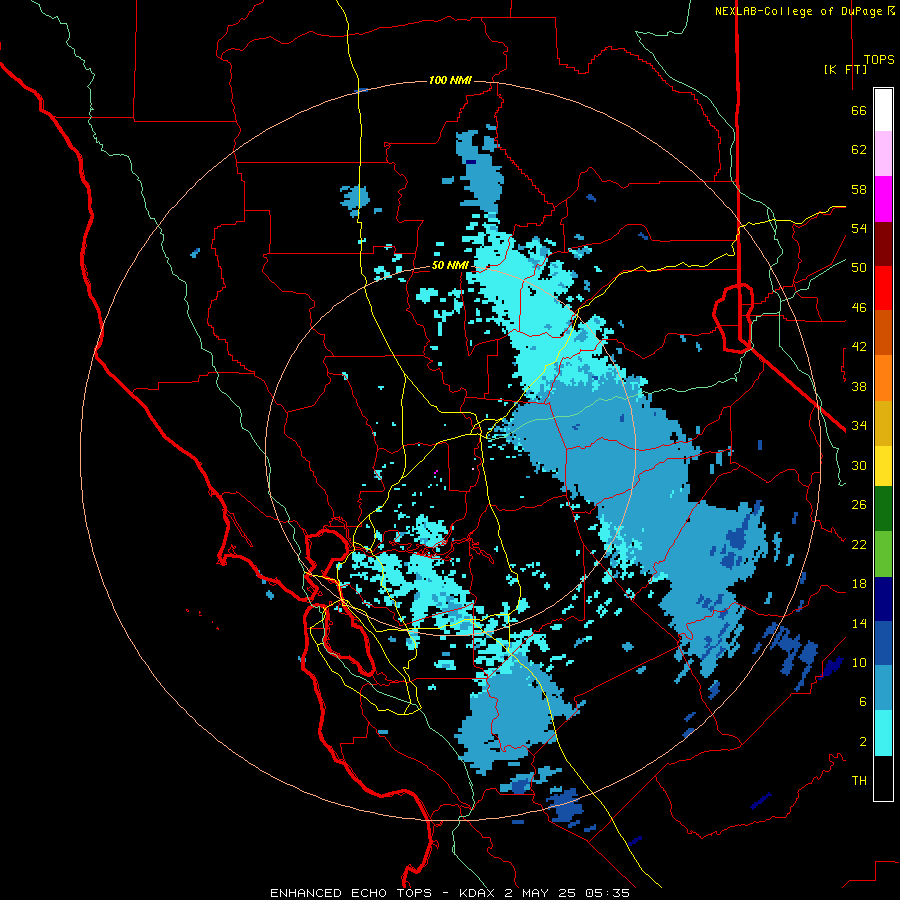Click the navy 22 kft legend swatch
The width and height of the screenshot is (900, 900).
click(883, 599)
